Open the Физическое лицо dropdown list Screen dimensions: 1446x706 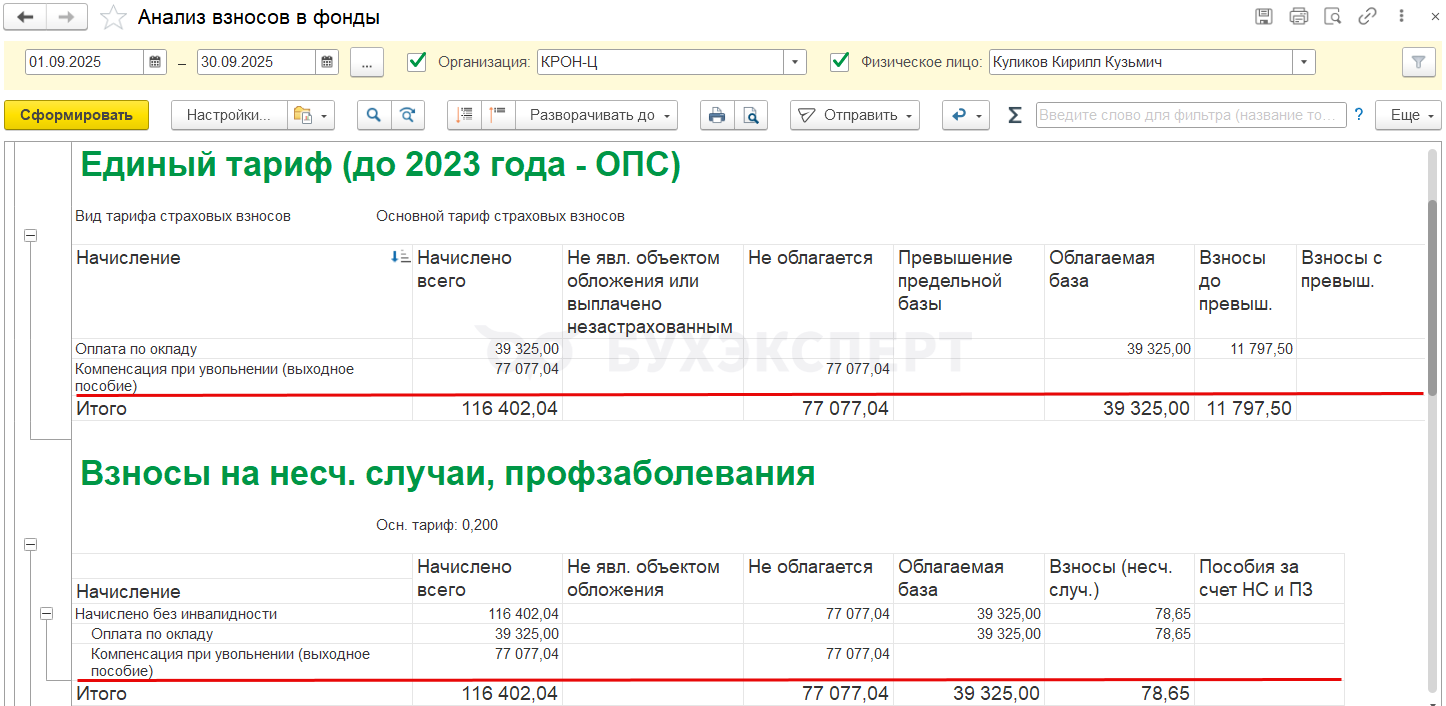pos(1304,62)
